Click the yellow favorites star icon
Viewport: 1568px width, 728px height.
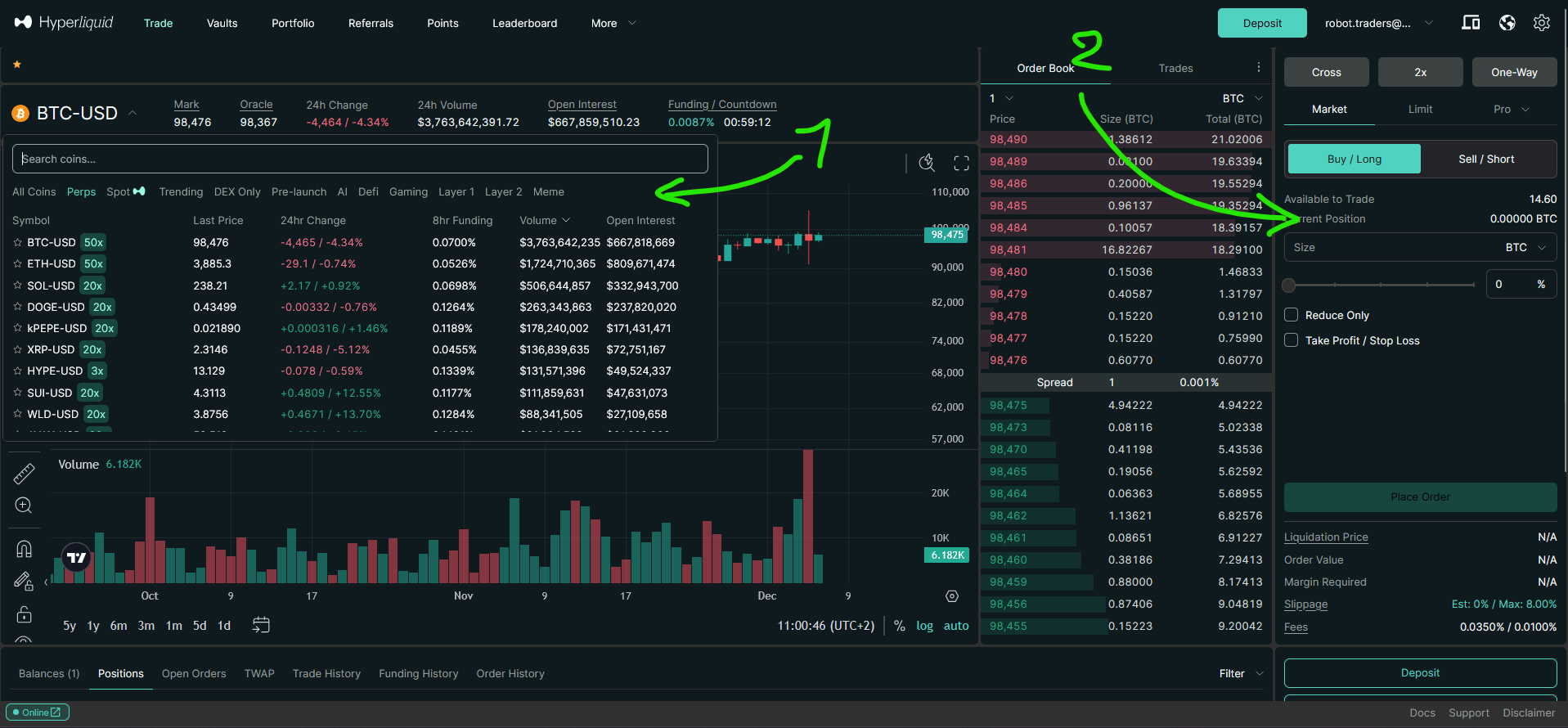coord(17,64)
